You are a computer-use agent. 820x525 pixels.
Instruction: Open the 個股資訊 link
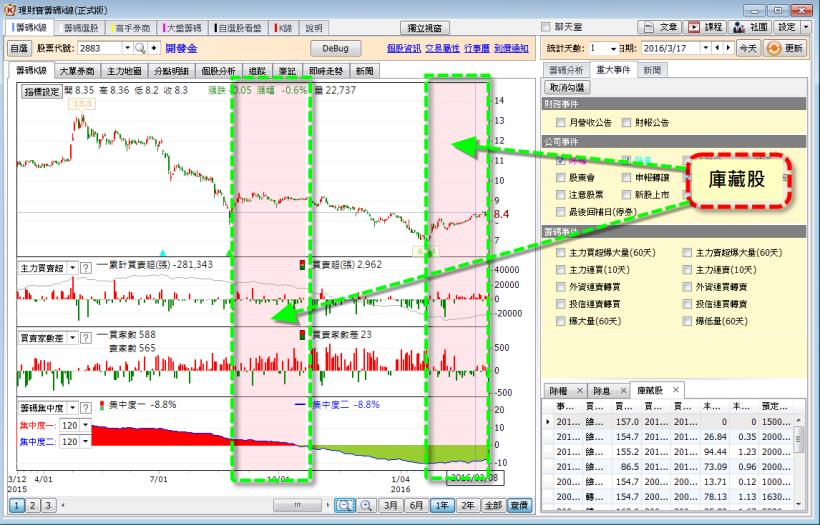coord(403,48)
